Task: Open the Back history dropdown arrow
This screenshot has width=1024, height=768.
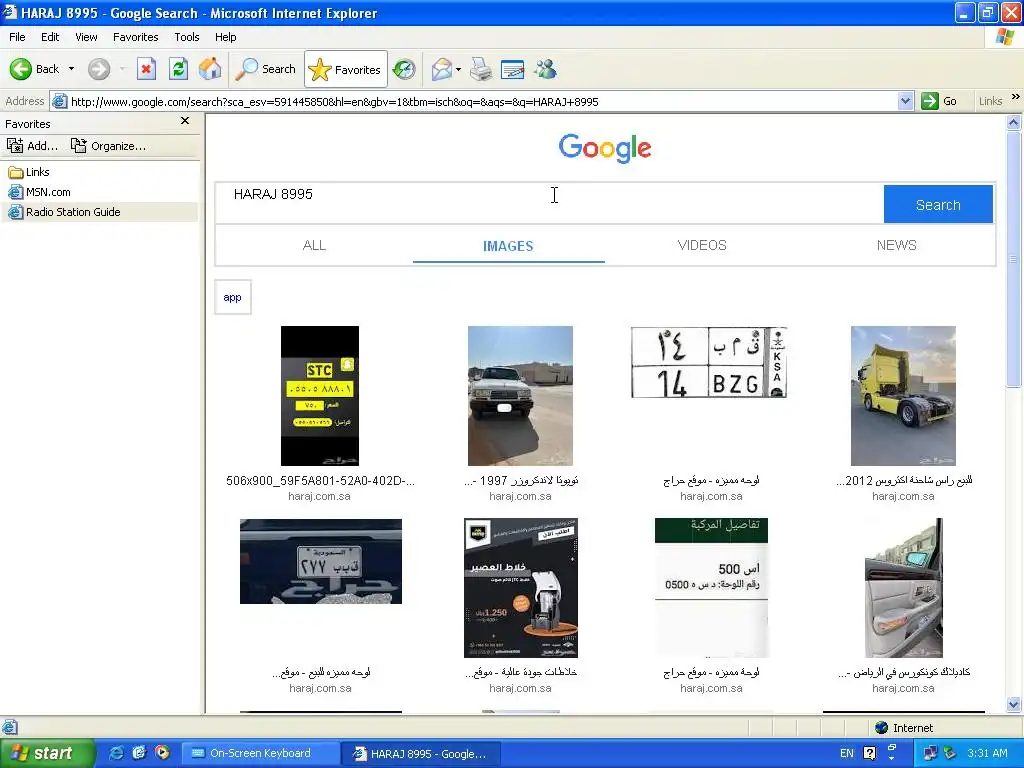Action: point(71,69)
